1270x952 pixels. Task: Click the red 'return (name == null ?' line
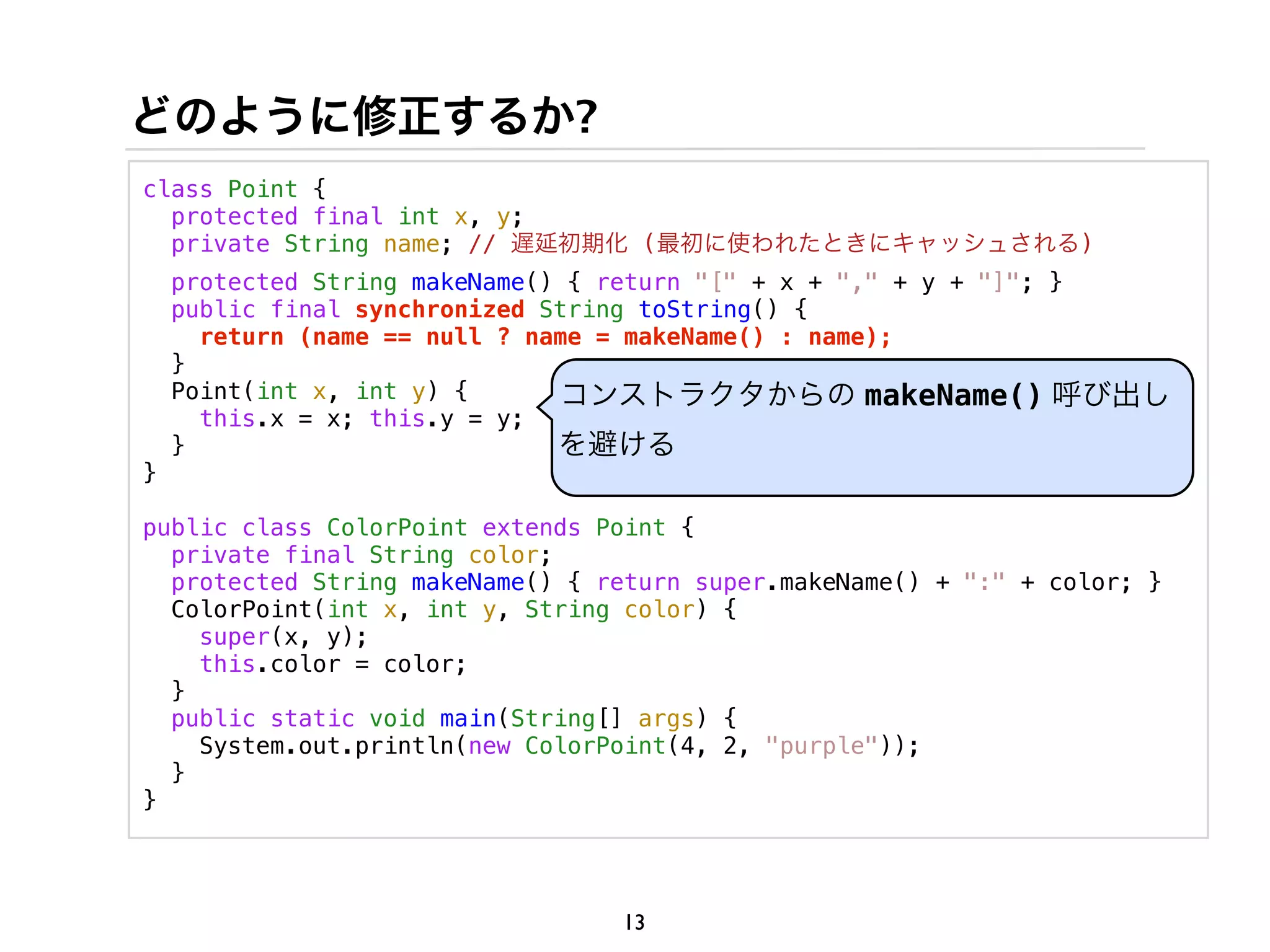pyautogui.click(x=546, y=337)
